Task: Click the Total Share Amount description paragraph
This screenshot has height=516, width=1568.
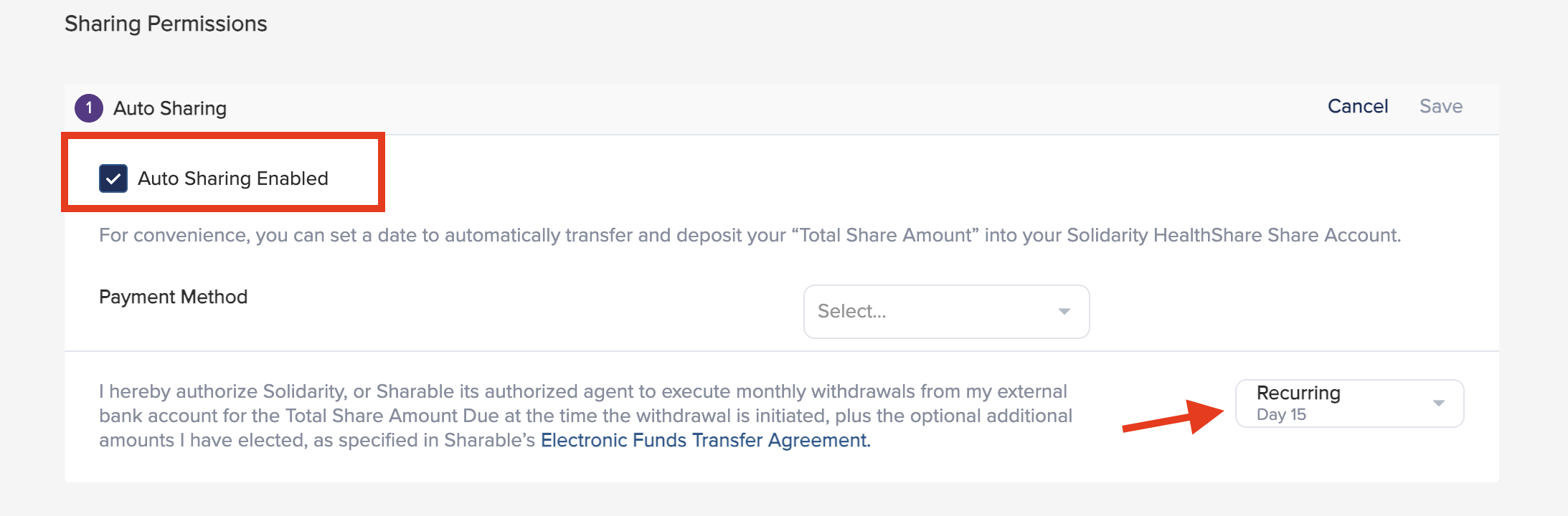Action: coord(750,235)
